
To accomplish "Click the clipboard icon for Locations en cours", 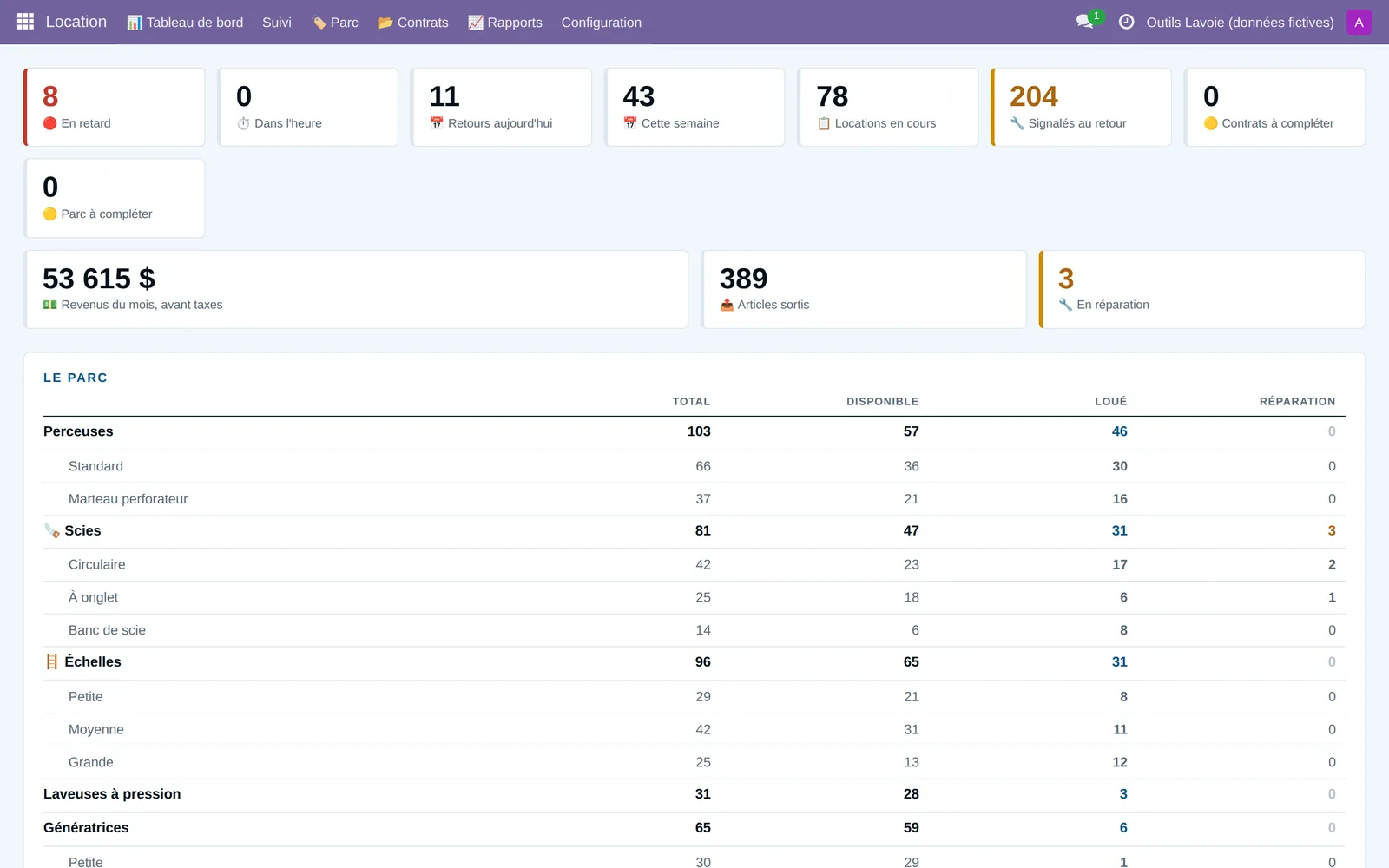I will (x=824, y=123).
